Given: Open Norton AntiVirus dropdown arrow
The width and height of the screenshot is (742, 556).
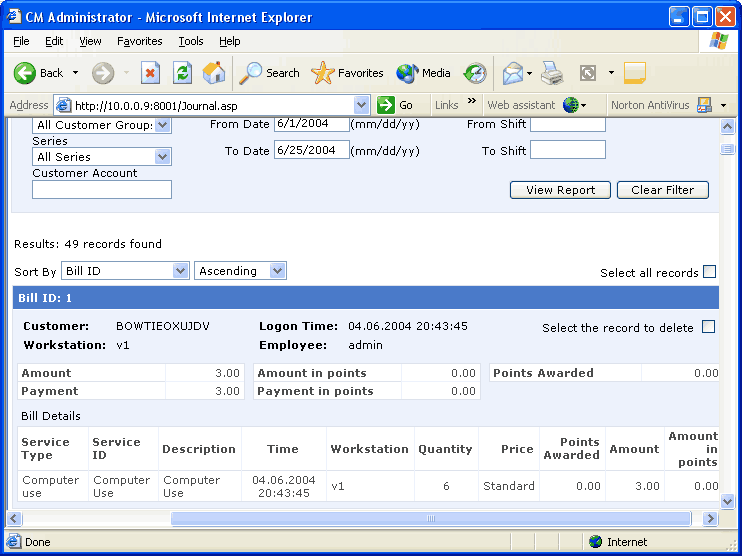Looking at the screenshot, I should (724, 105).
